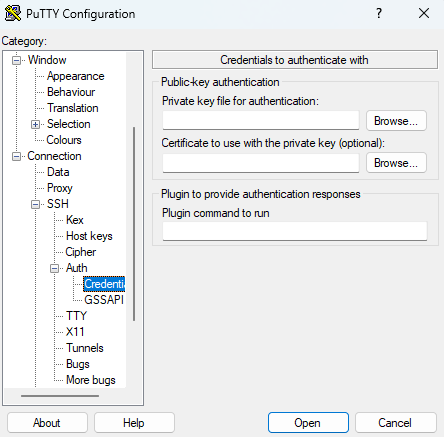Viewport: 444px width, 437px height.
Task: Open the TTY category
Action: coord(76,316)
